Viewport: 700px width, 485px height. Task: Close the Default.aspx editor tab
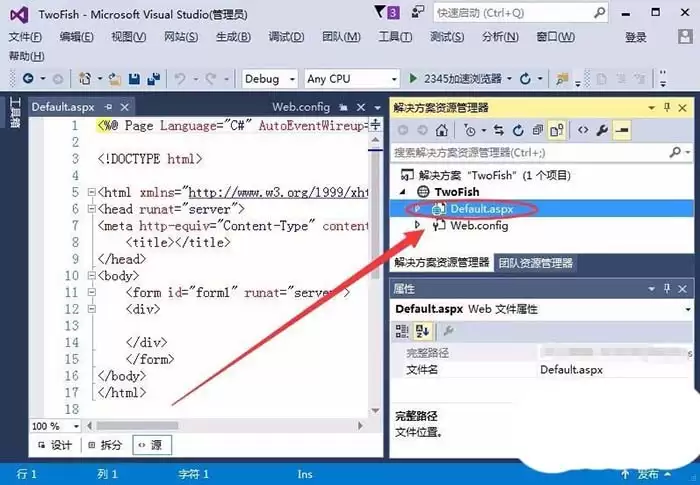click(125, 107)
